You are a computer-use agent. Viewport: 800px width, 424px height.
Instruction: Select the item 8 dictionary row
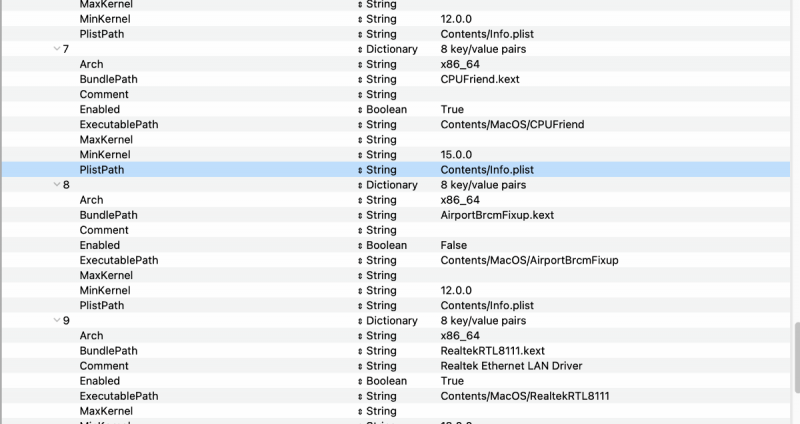click(x=396, y=185)
